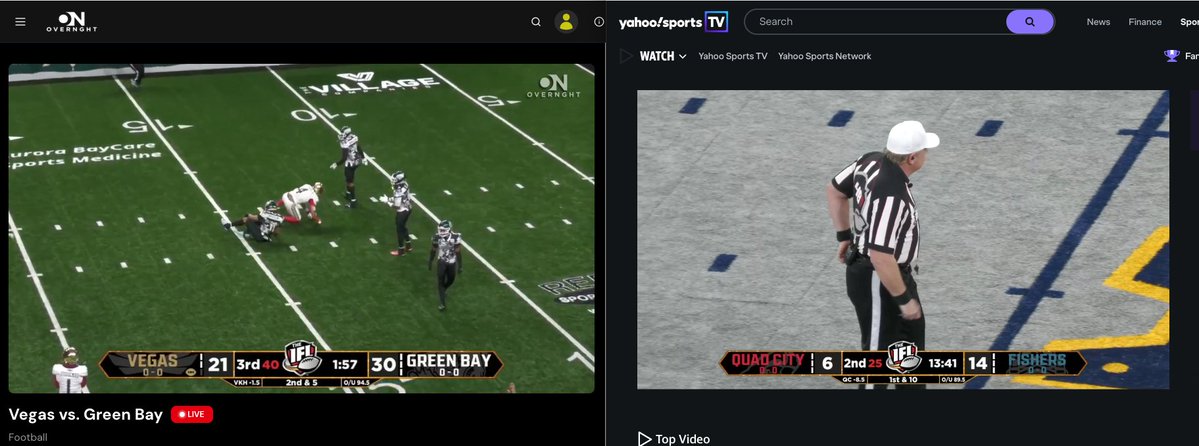Click the Top Video heading text
The height and width of the screenshot is (446, 1199).
pyautogui.click(x=683, y=439)
